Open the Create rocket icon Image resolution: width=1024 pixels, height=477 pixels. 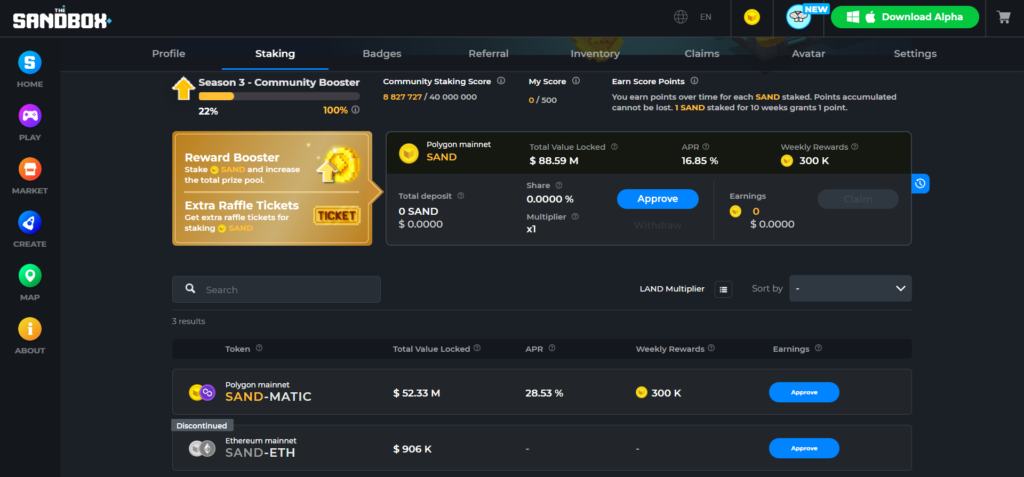pos(30,222)
